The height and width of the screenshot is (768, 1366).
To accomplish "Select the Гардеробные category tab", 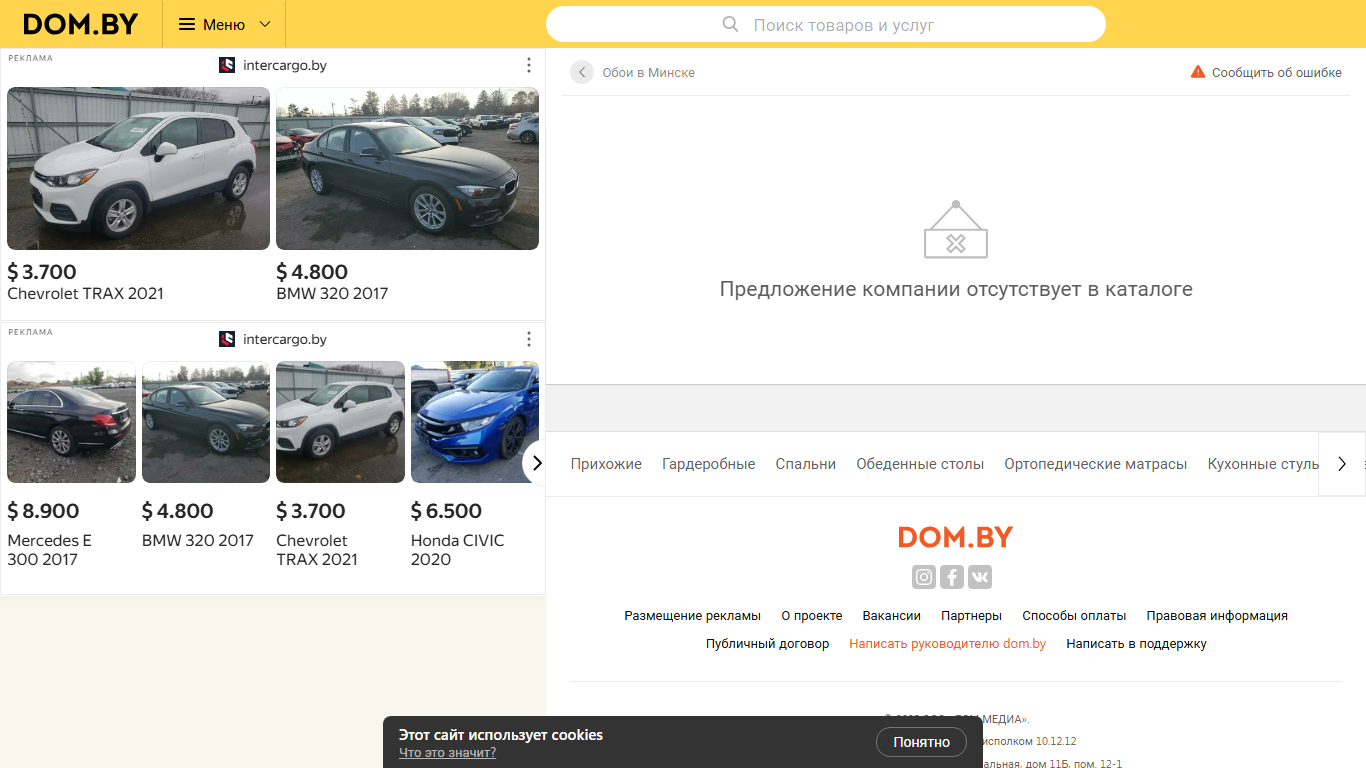I will coord(709,464).
